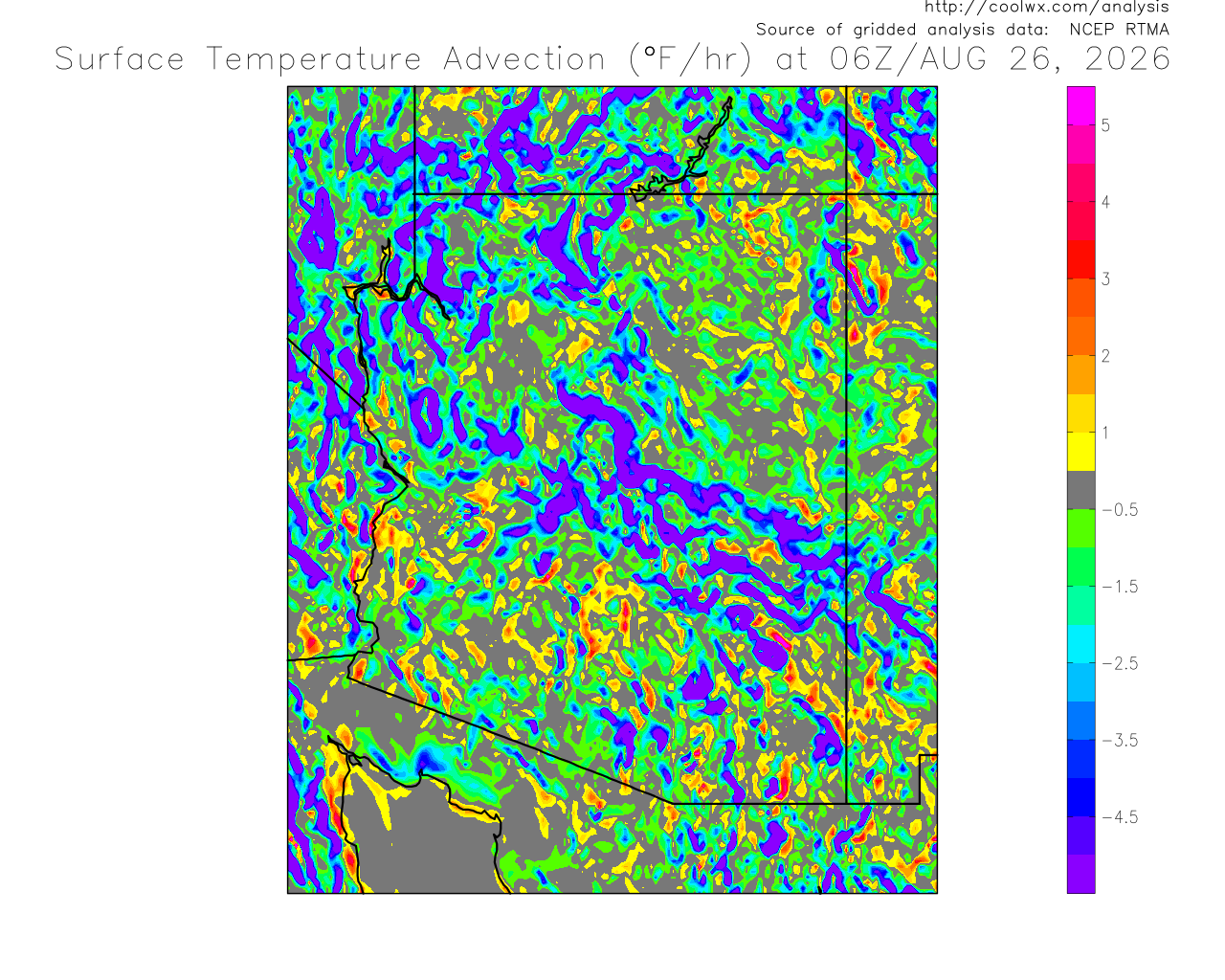Click the bright green swatch below -0.5

(x=1081, y=528)
